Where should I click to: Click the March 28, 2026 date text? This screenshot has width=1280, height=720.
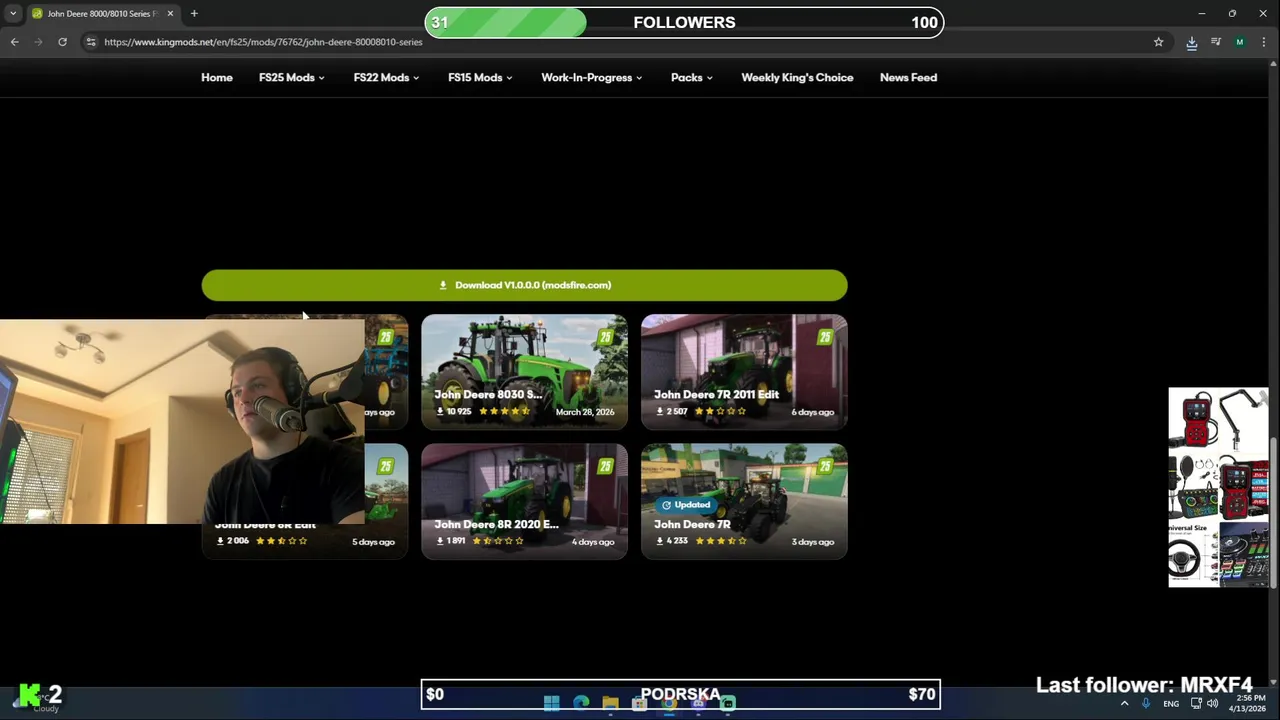point(585,412)
